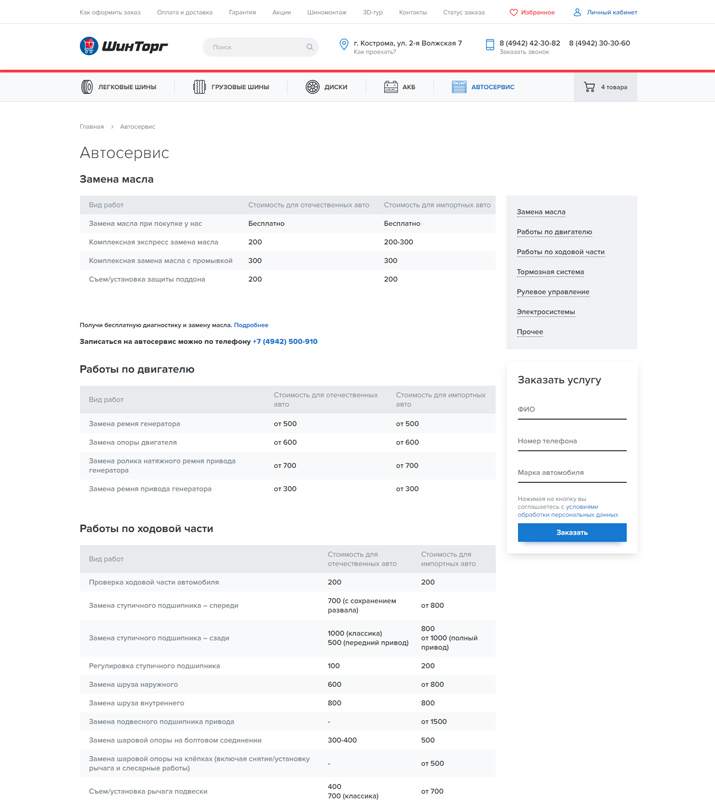Focus the Номер телефона field
Image resolution: width=715 pixels, height=800 pixels.
571,441
